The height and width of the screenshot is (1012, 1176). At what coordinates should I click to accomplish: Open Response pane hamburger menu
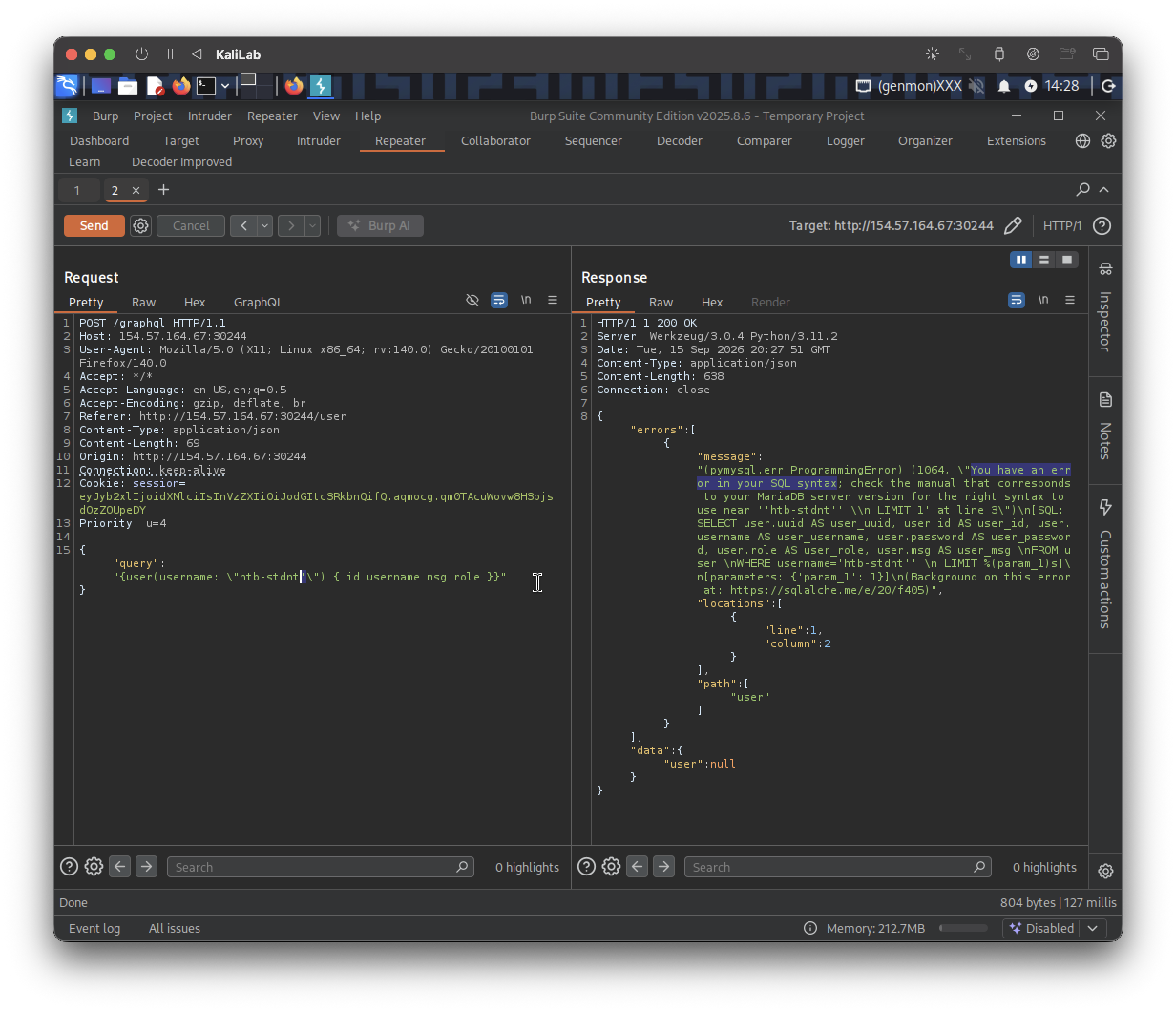click(1070, 300)
